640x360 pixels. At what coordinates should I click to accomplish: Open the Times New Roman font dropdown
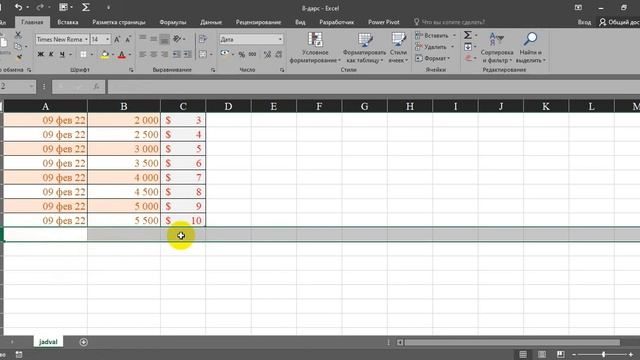pyautogui.click(x=86, y=40)
